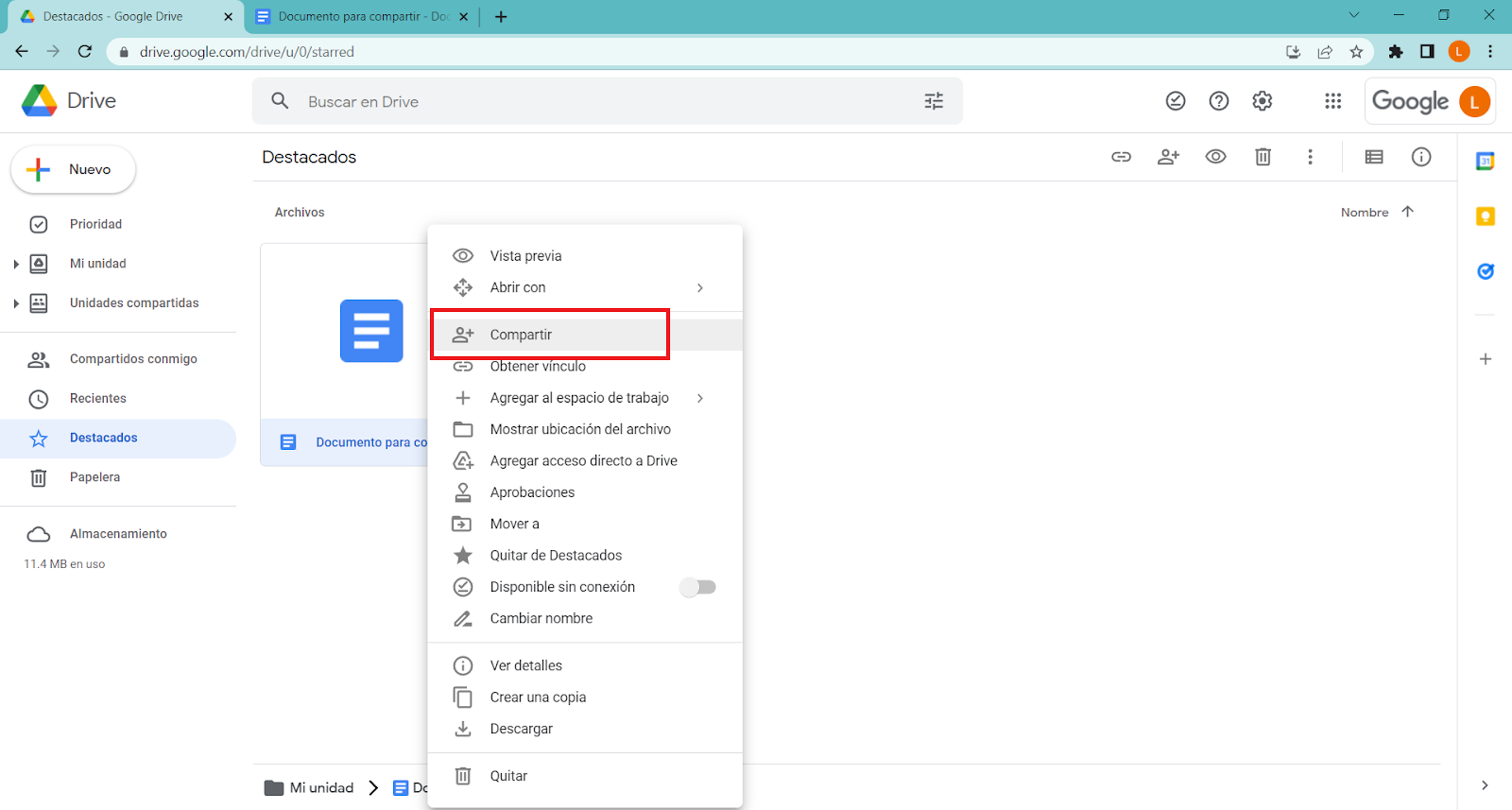Open Recientes in sidebar
Screen dimensions: 1512x810
118,399
